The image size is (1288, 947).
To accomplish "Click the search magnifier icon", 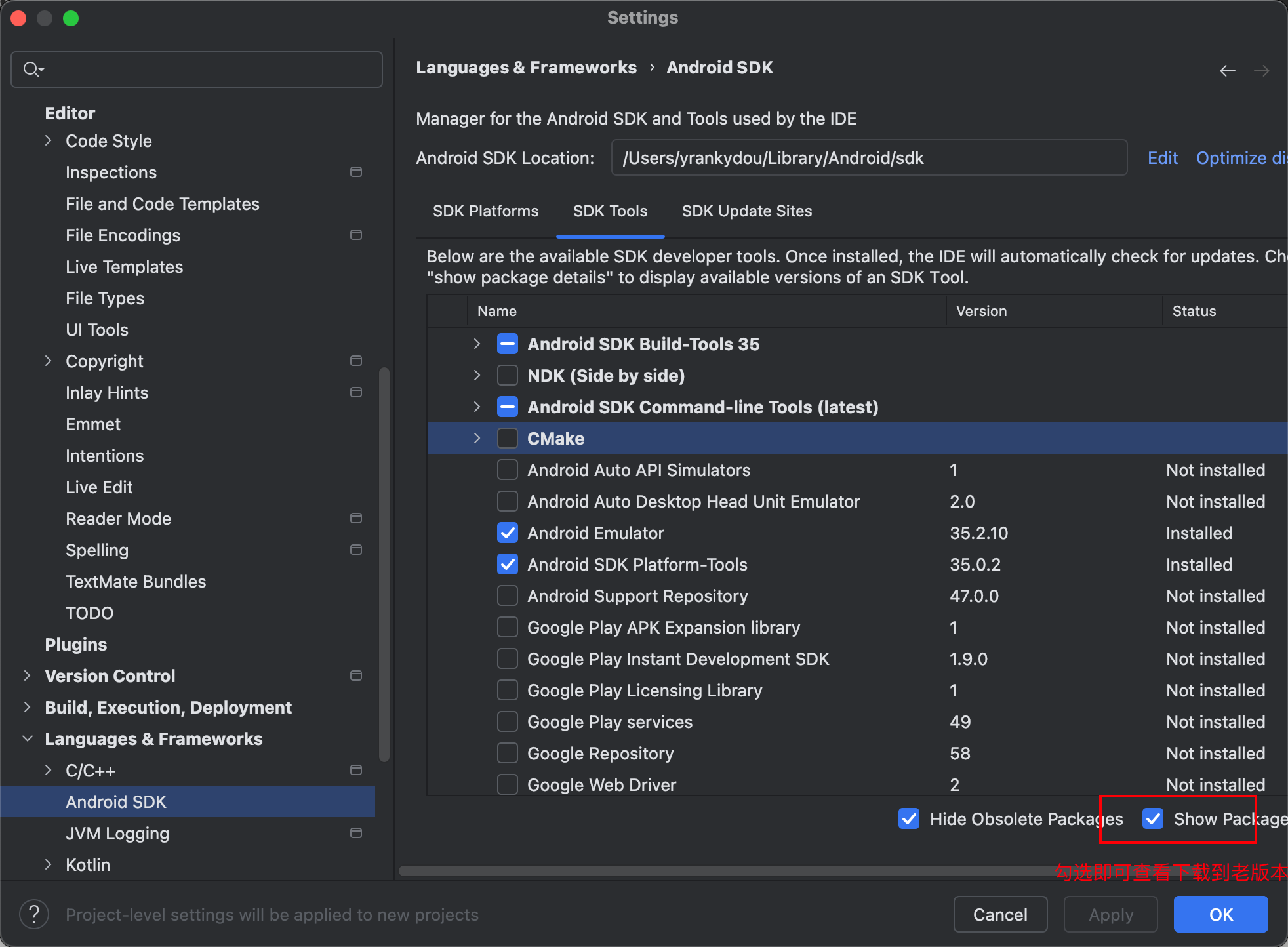I will click(33, 69).
